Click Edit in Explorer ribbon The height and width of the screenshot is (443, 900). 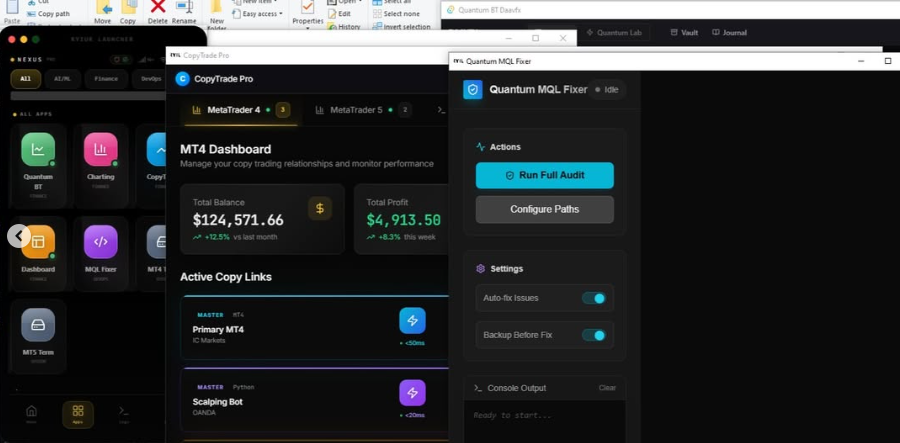(x=339, y=14)
